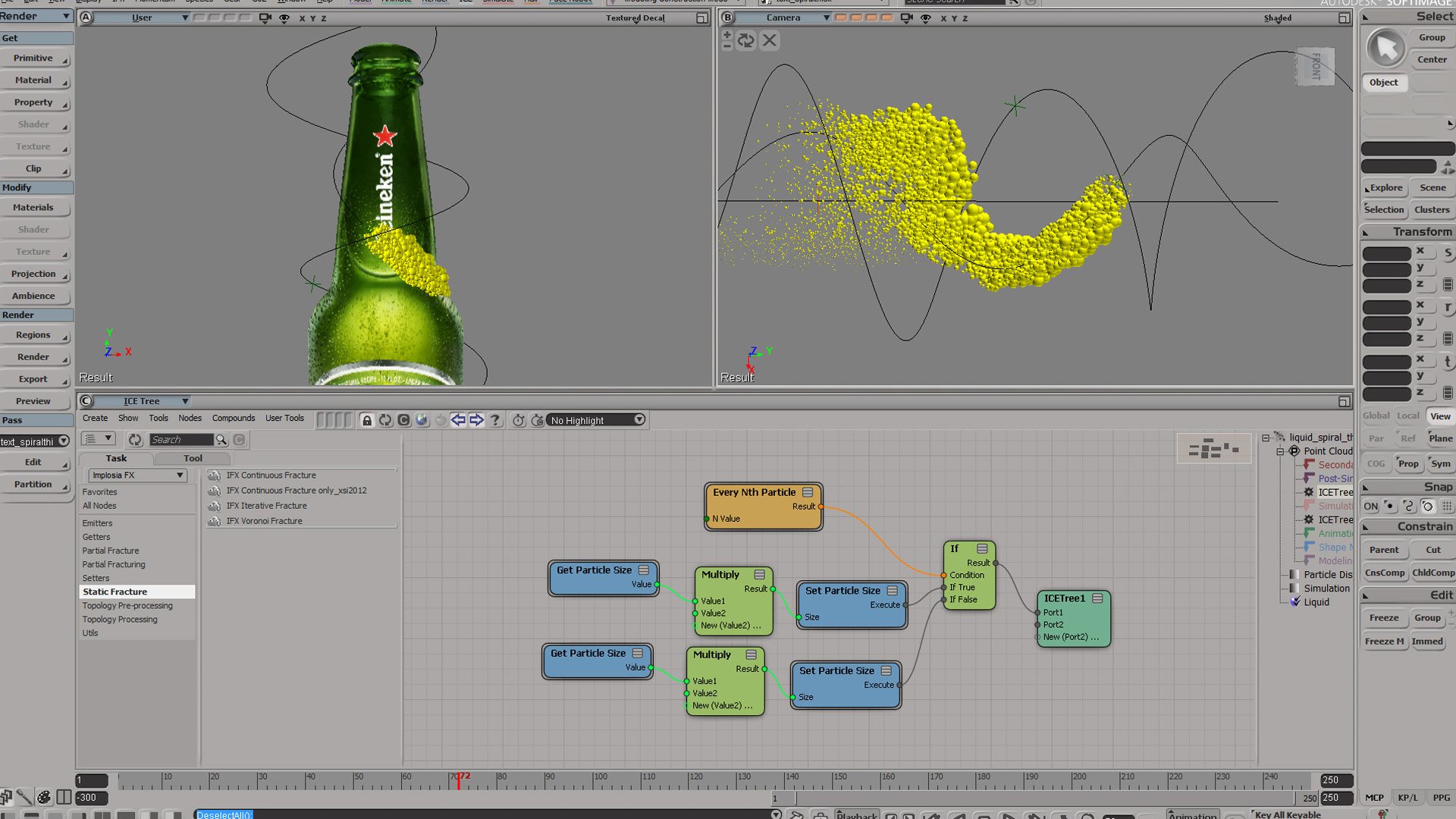The height and width of the screenshot is (819, 1456).
Task: Click the blue back arrow in ICE Tree
Action: [458, 420]
